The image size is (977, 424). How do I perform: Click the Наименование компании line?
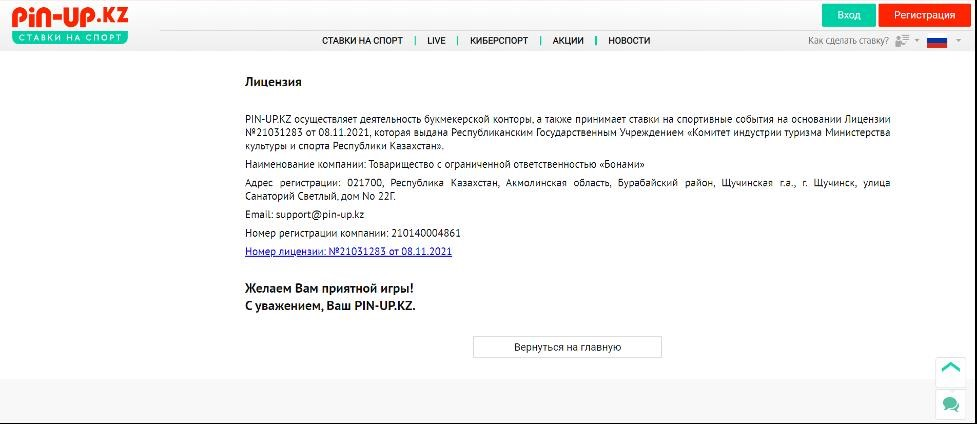tap(445, 165)
